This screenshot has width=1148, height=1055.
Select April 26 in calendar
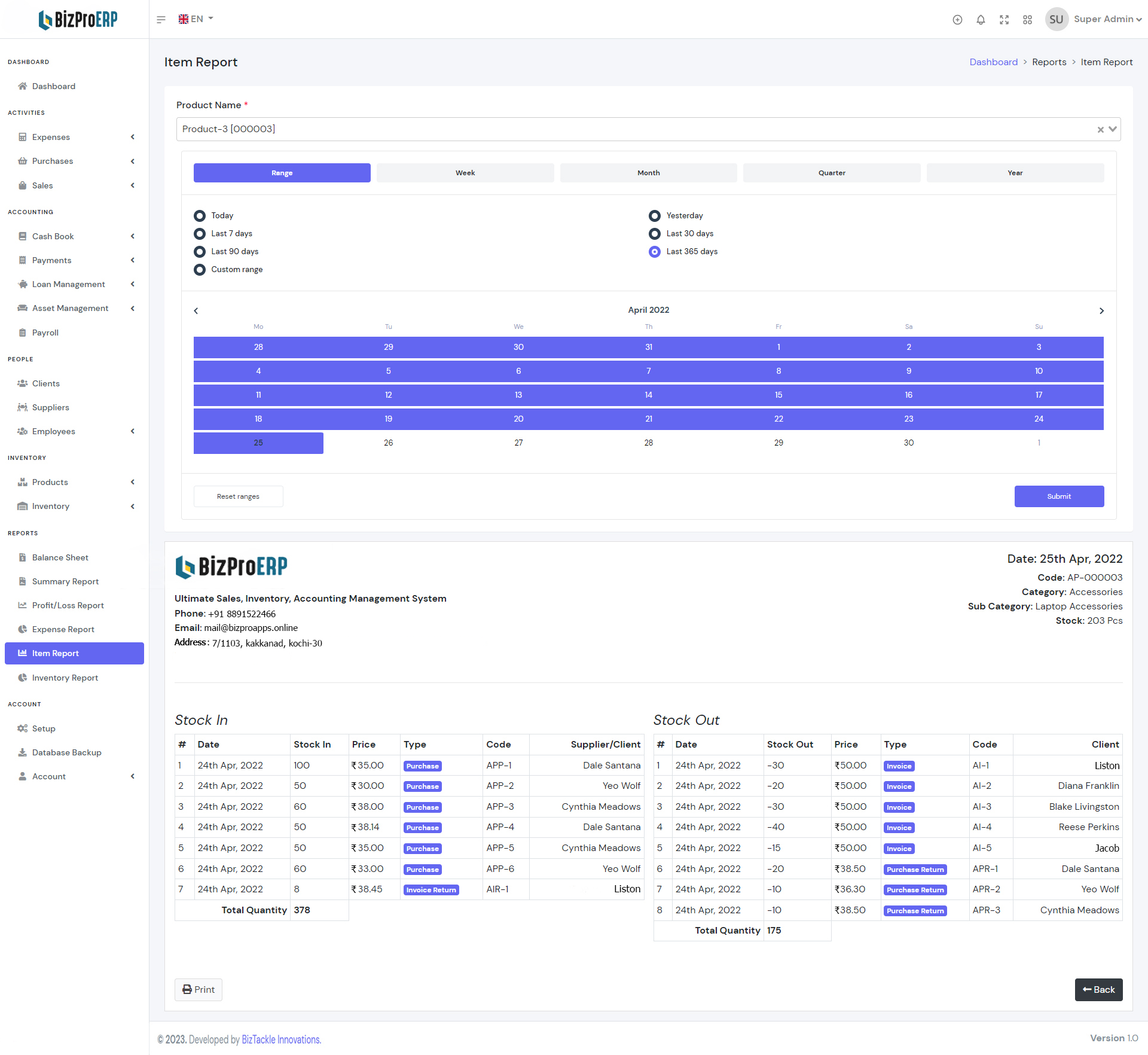[389, 443]
